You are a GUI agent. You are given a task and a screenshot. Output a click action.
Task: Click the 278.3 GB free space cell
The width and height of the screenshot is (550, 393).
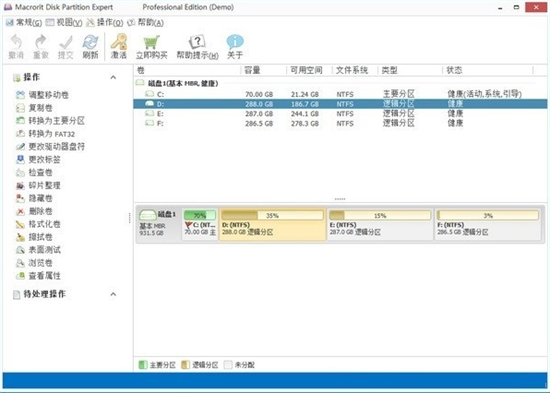[305, 124]
